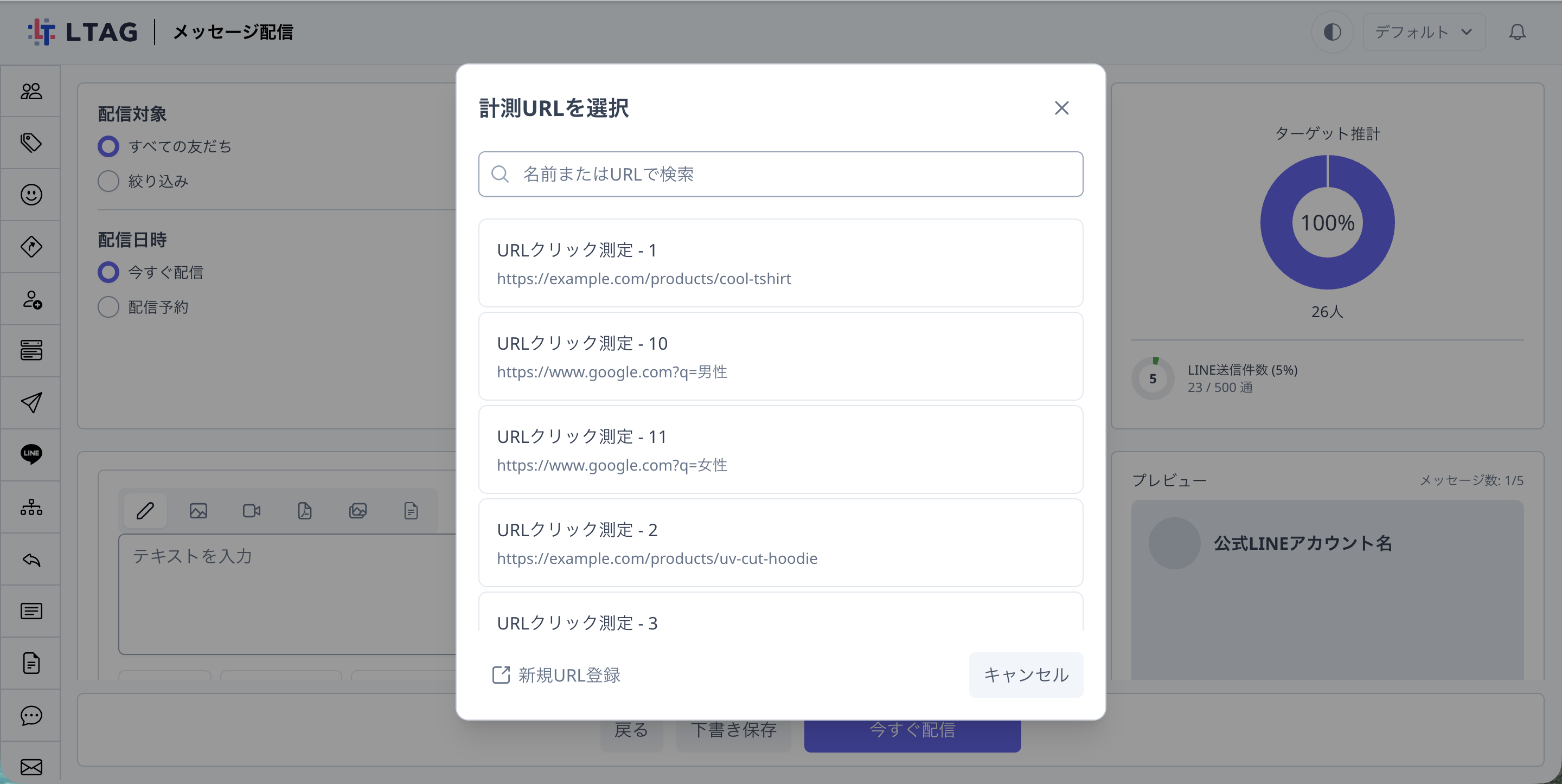Image resolution: width=1562 pixels, height=784 pixels.
Task: Open the hierarchy tree sidebar icon
Action: tap(31, 507)
